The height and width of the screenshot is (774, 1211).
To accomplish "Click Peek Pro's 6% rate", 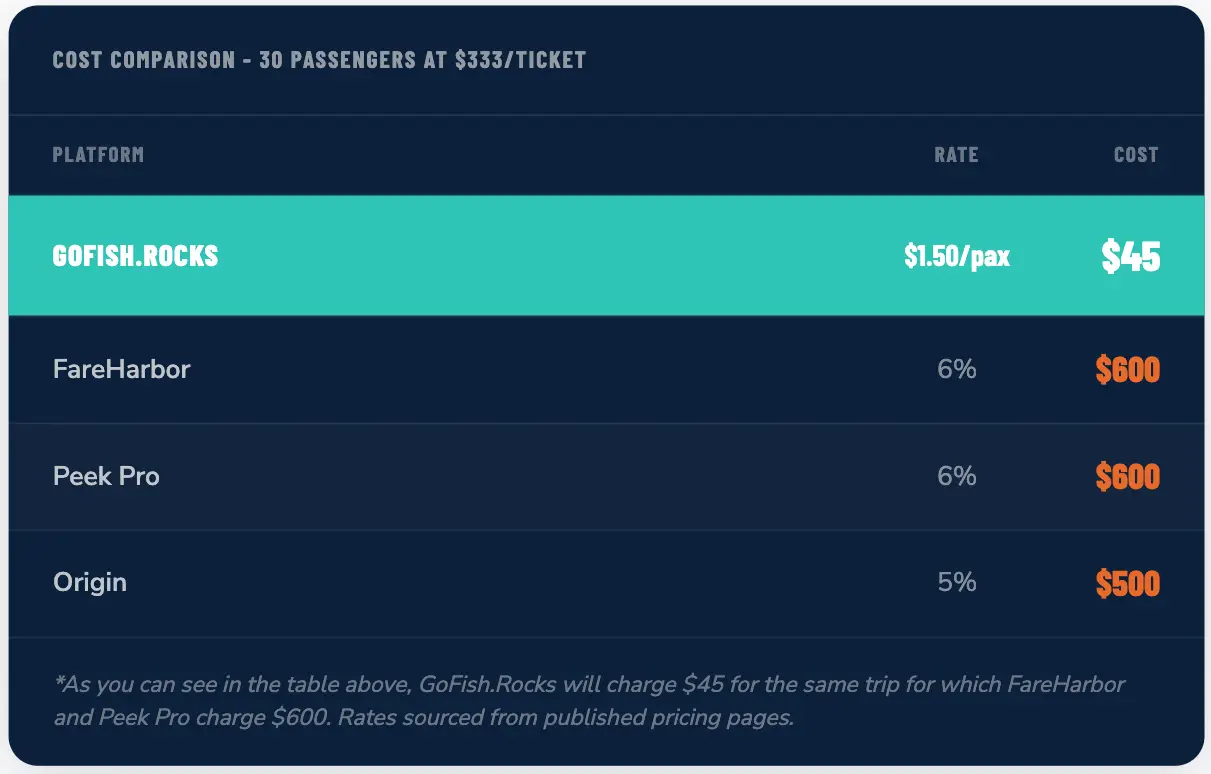I will pyautogui.click(x=956, y=476).
